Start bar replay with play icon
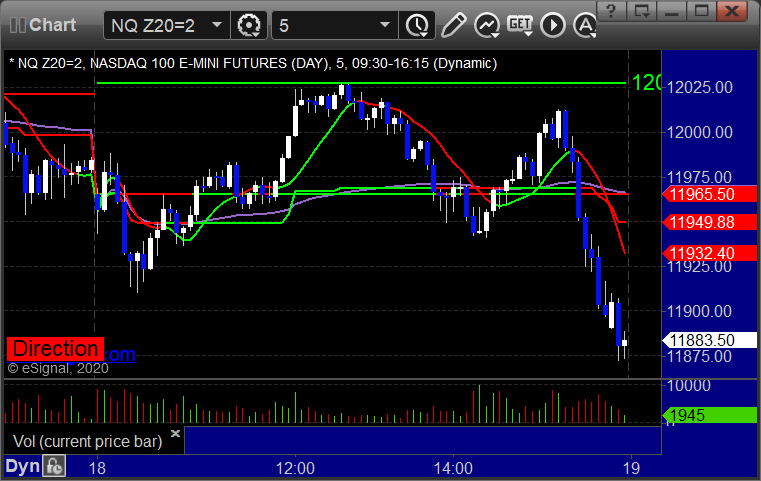This screenshot has height=481, width=761. (x=553, y=25)
